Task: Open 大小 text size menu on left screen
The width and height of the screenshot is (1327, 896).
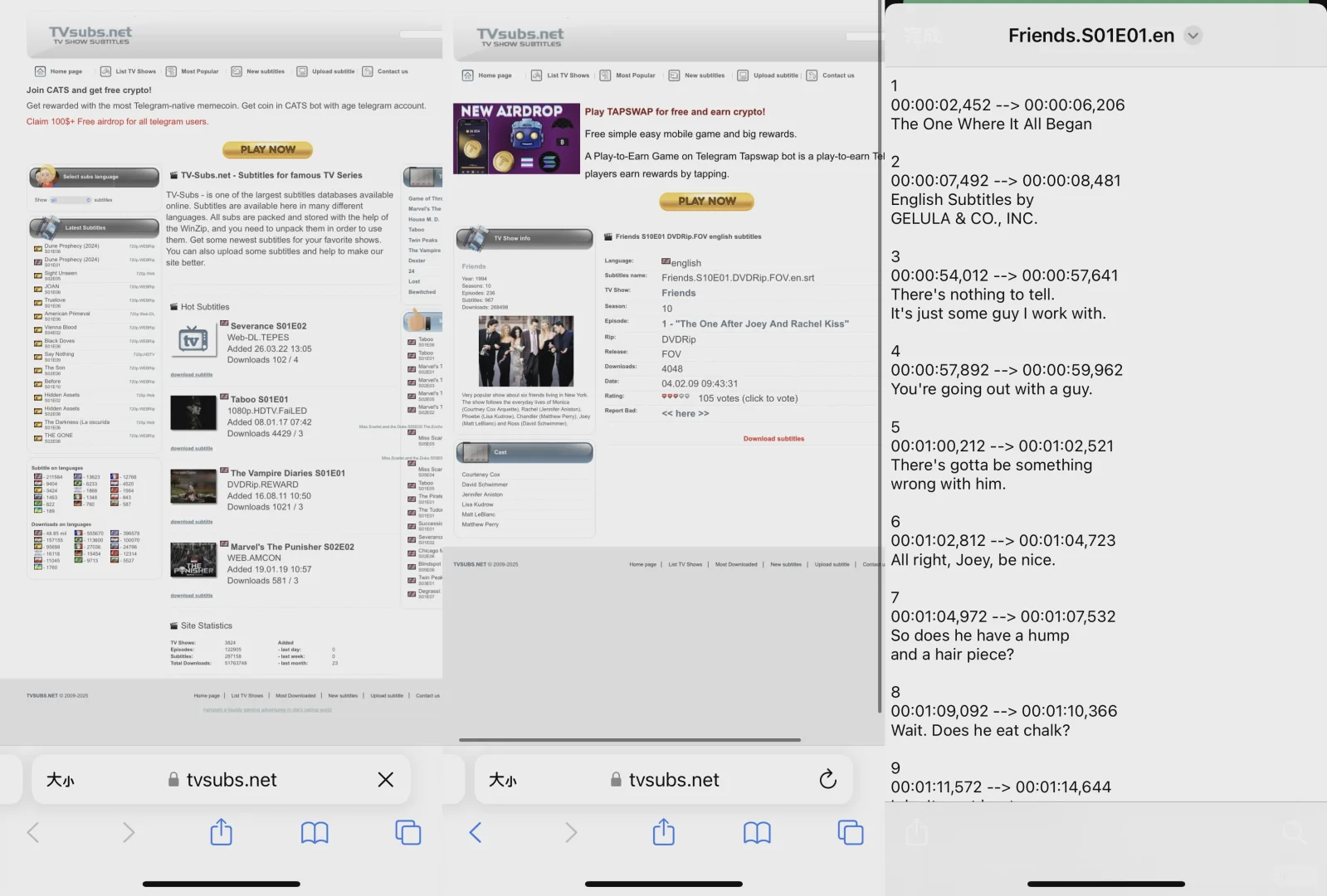Action: (61, 780)
